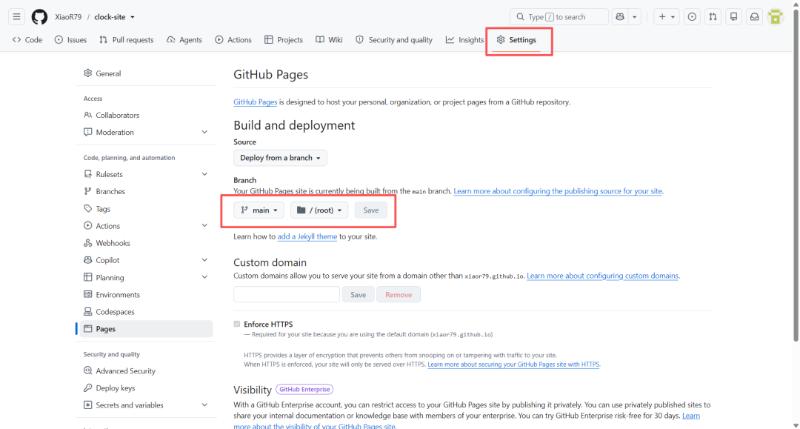Click the Environments icon in sidebar
800x429 pixels.
coord(88,294)
